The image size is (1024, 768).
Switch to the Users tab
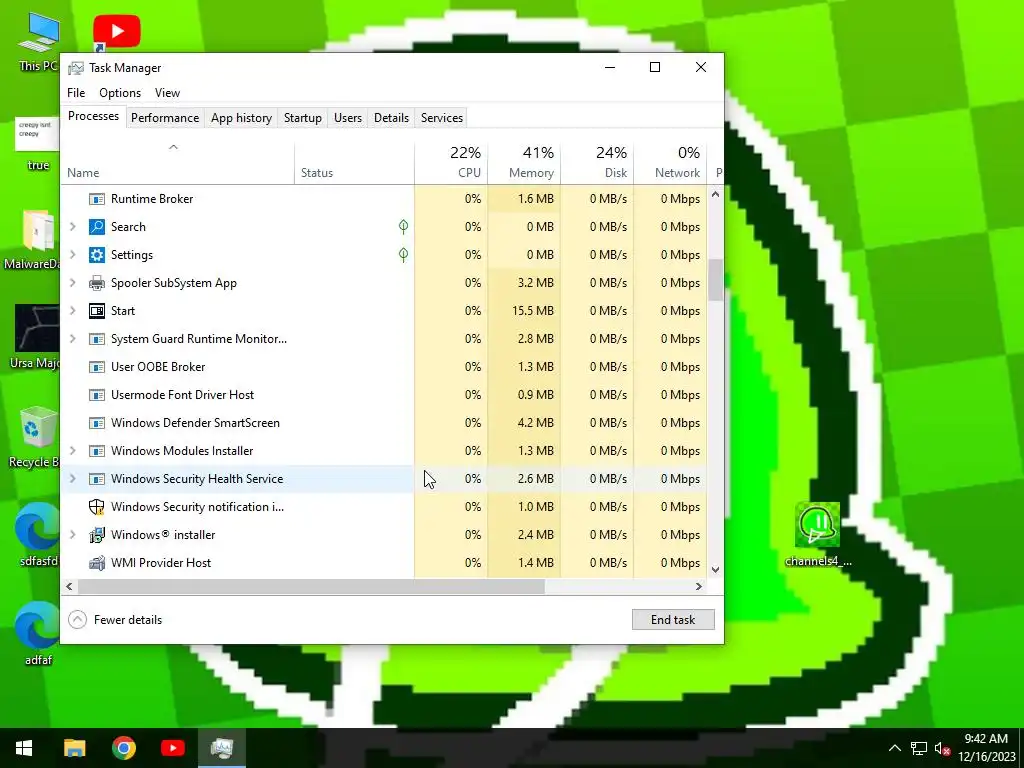[347, 118]
